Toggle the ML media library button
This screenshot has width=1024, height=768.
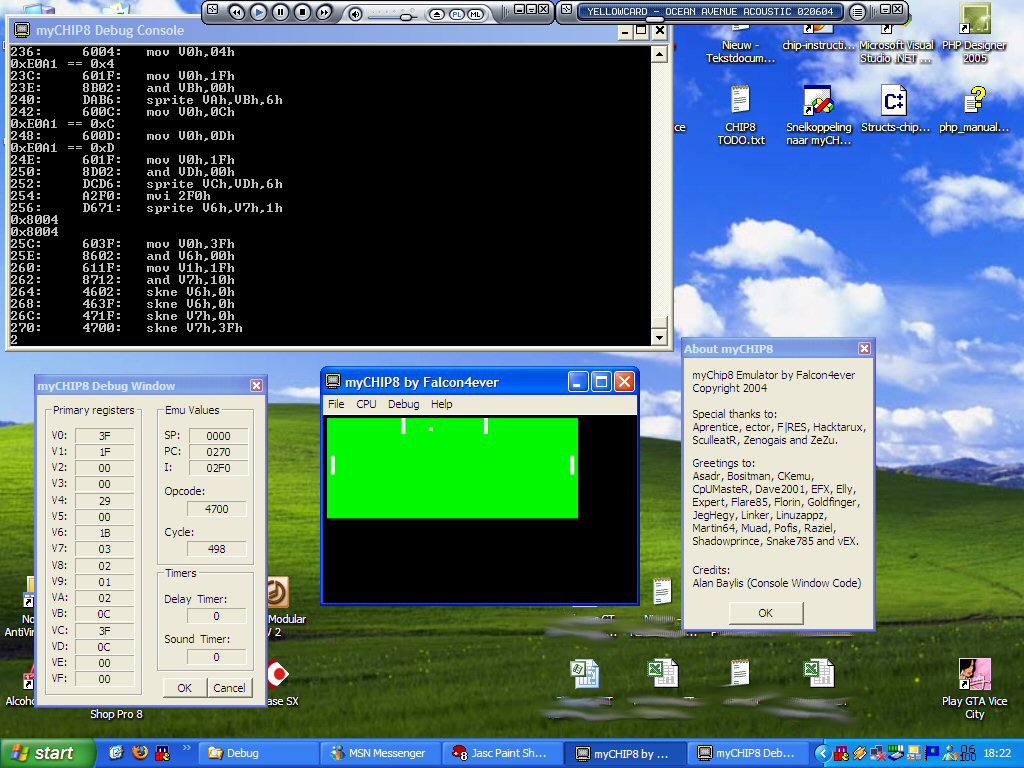click(x=475, y=13)
